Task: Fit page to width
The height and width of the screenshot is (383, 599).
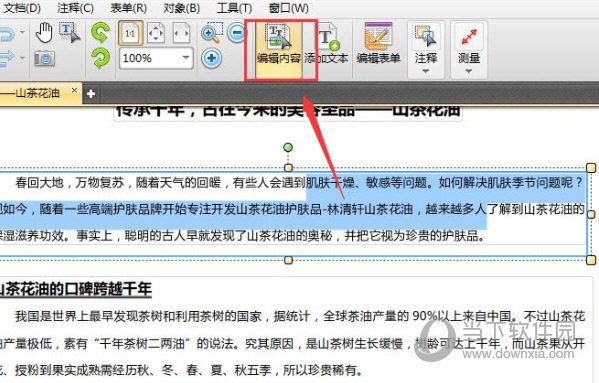Action: tap(181, 34)
